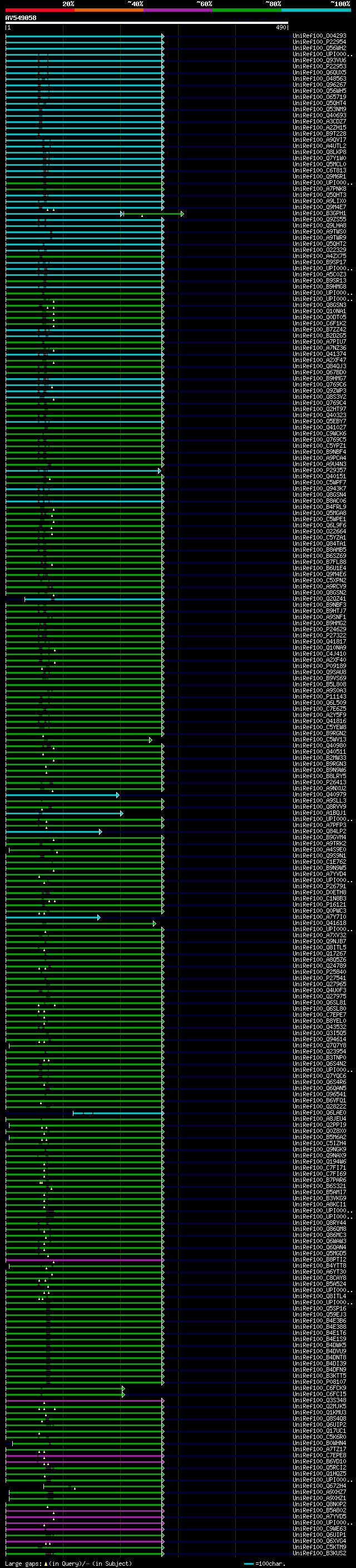
Task: Select hit UniRef100_Q24789
Action: (319, 966)
